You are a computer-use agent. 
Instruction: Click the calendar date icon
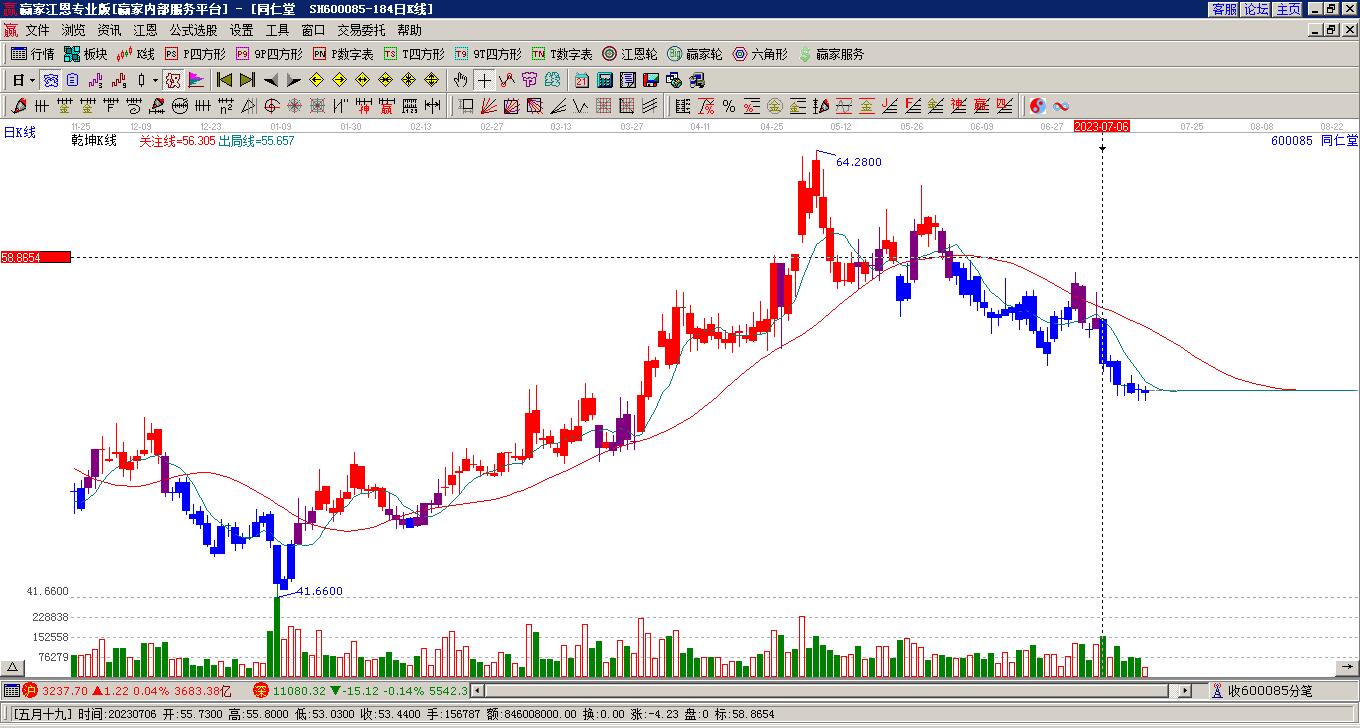582,80
